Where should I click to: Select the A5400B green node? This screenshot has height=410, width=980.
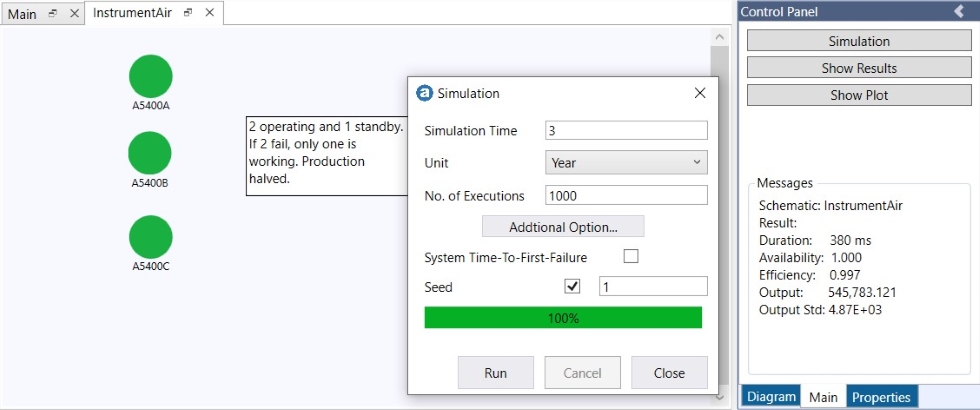click(x=150, y=153)
